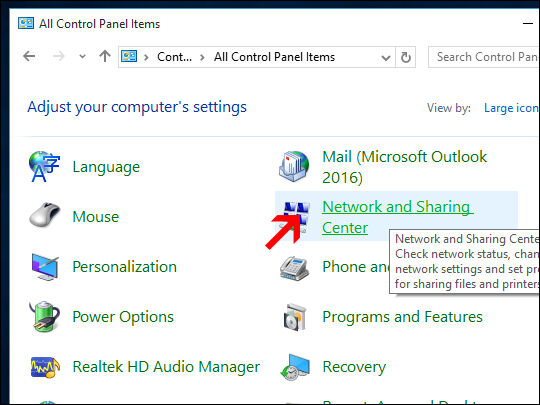Viewport: 540px width, 405px height.
Task: Go up one folder level
Action: pos(105,56)
